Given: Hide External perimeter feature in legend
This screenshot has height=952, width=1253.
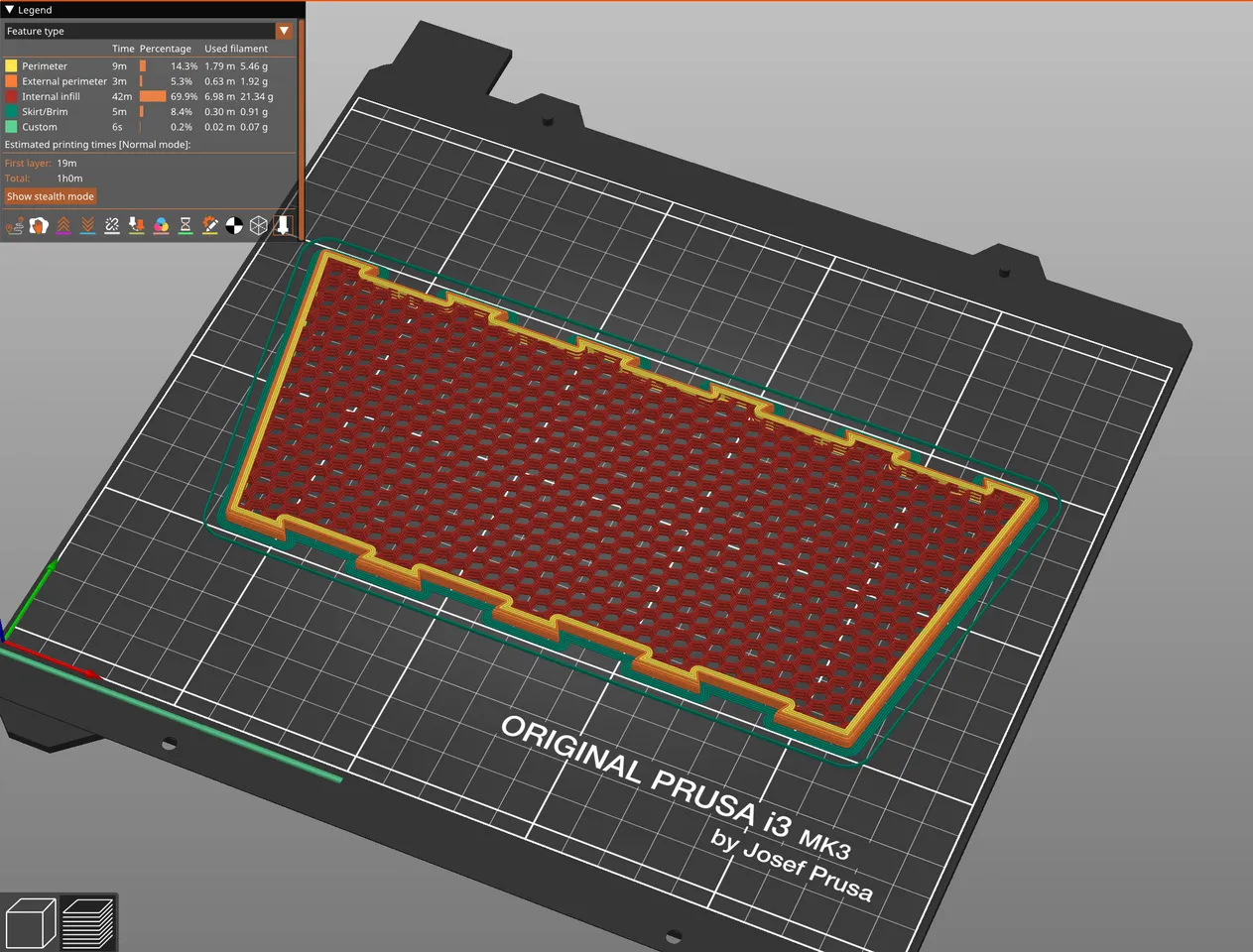Looking at the screenshot, I should (64, 81).
